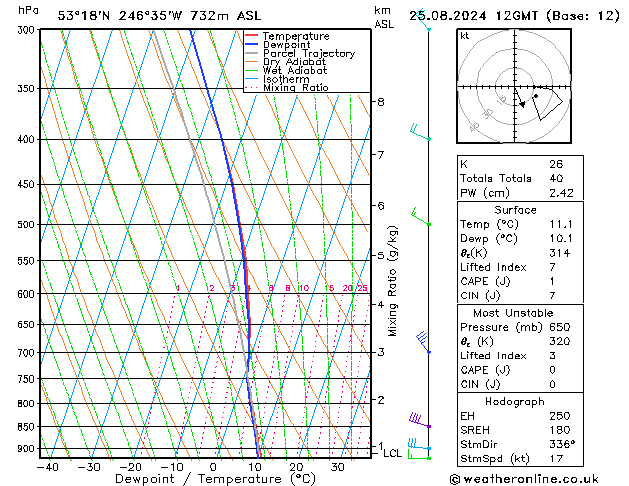Click the PW (cm) value 2.42
Viewport: 629px width, 486px height.
(561, 193)
